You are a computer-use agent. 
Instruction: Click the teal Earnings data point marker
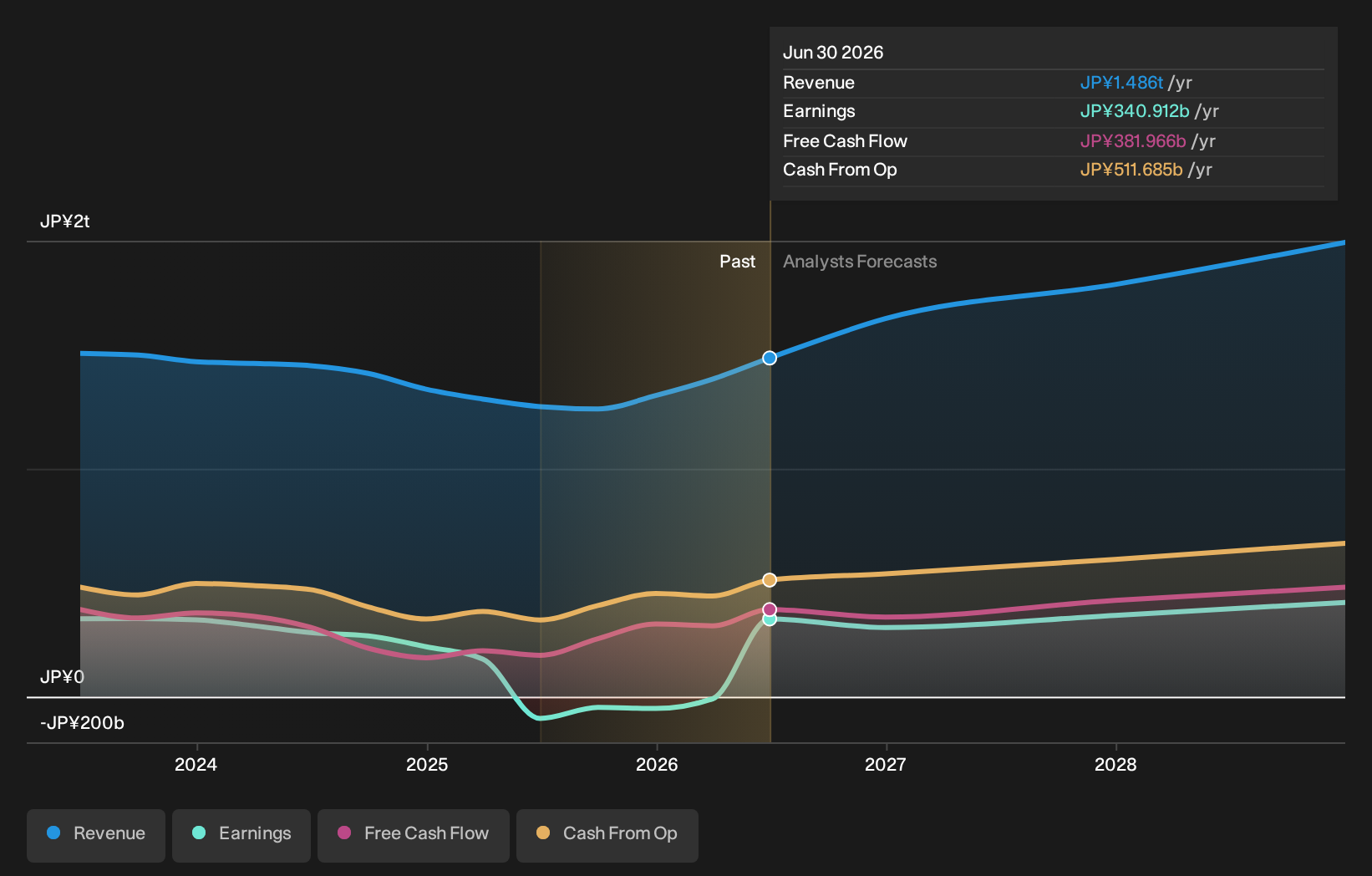(770, 619)
